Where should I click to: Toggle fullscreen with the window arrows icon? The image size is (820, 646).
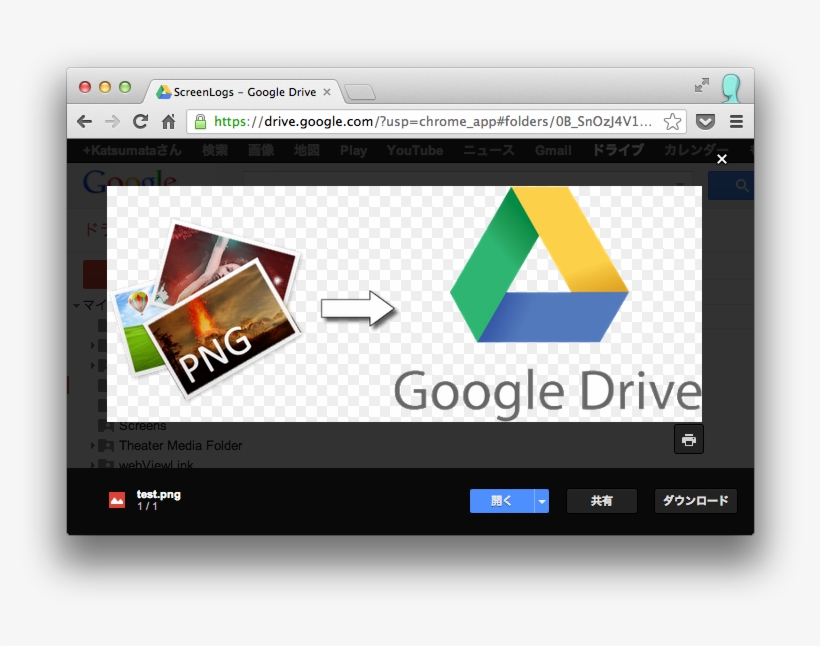click(x=702, y=86)
